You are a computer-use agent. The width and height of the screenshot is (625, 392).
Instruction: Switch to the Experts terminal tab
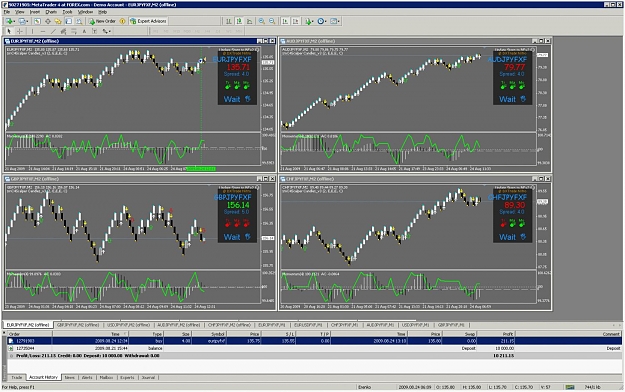coord(127,377)
